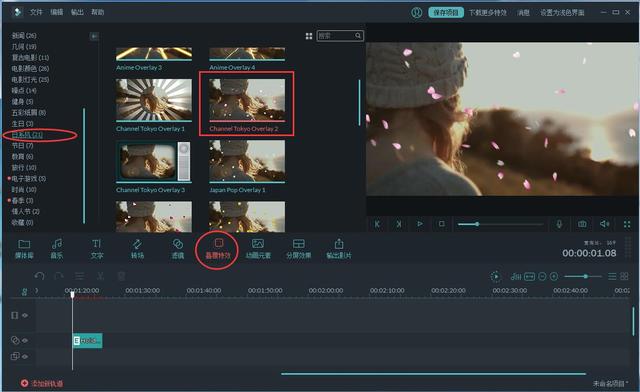Select the 电影颜色 (26) category
Screen dimensions: 640x392
point(30,69)
